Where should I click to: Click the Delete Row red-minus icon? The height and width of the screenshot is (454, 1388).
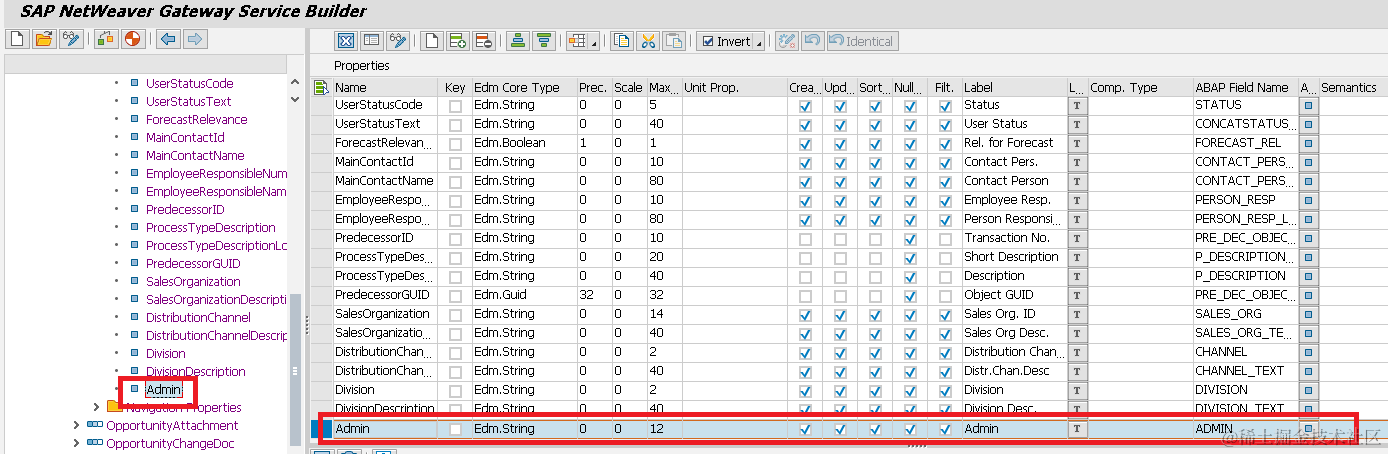coord(484,41)
